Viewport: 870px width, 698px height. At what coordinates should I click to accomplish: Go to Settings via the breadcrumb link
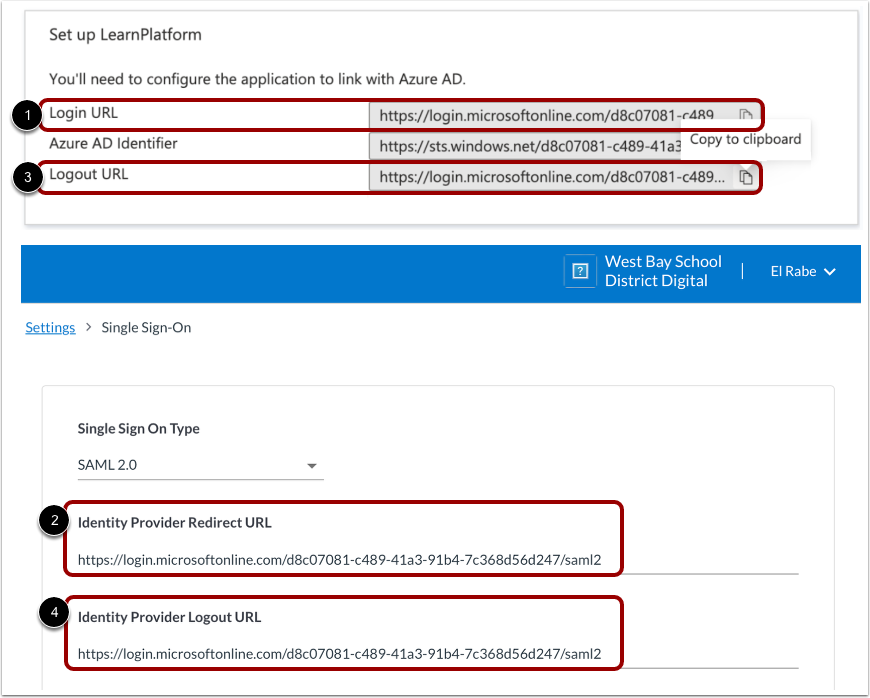(x=50, y=327)
